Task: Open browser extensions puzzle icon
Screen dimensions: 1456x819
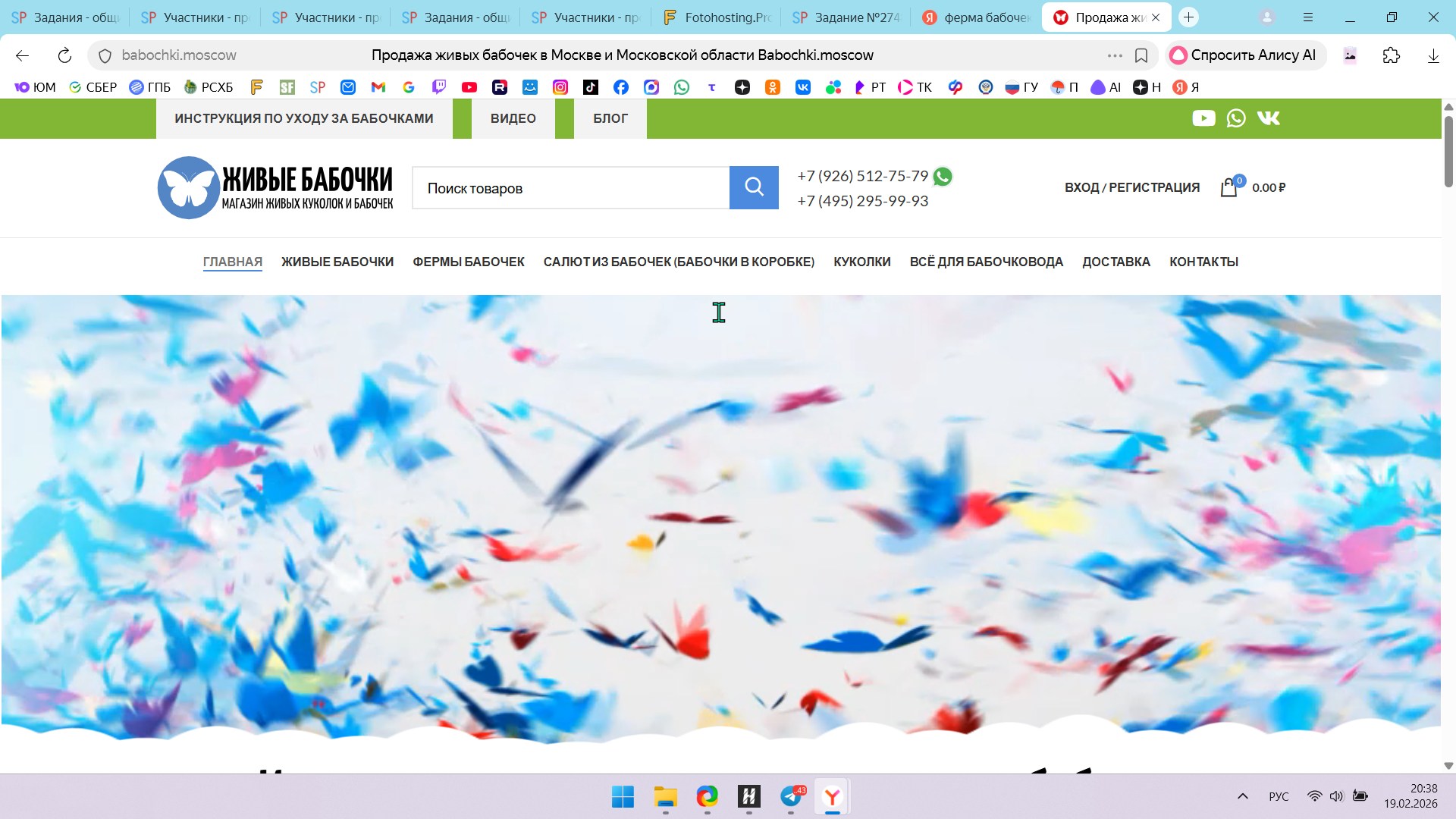Action: [x=1391, y=55]
